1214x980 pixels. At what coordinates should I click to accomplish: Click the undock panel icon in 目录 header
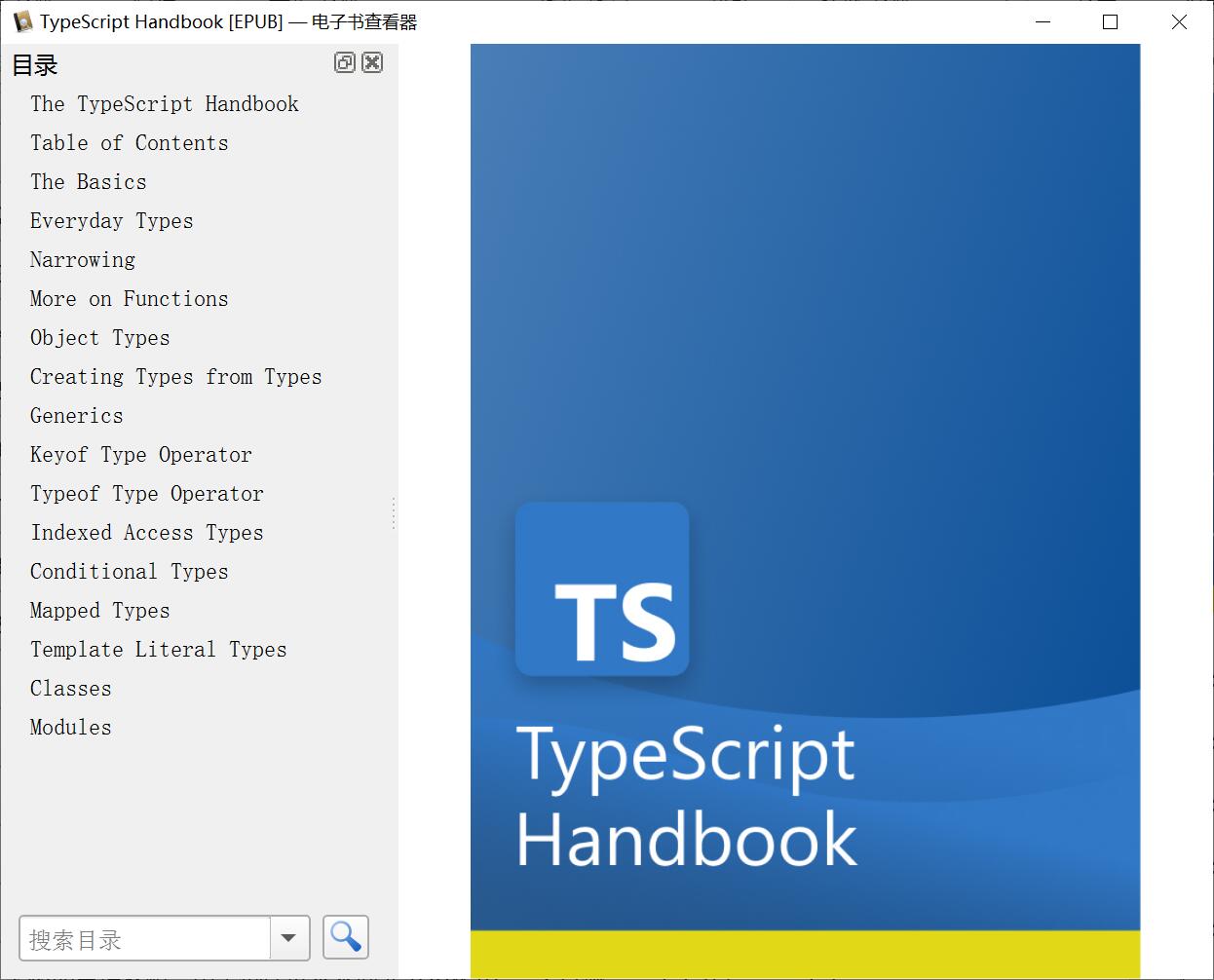point(344,62)
